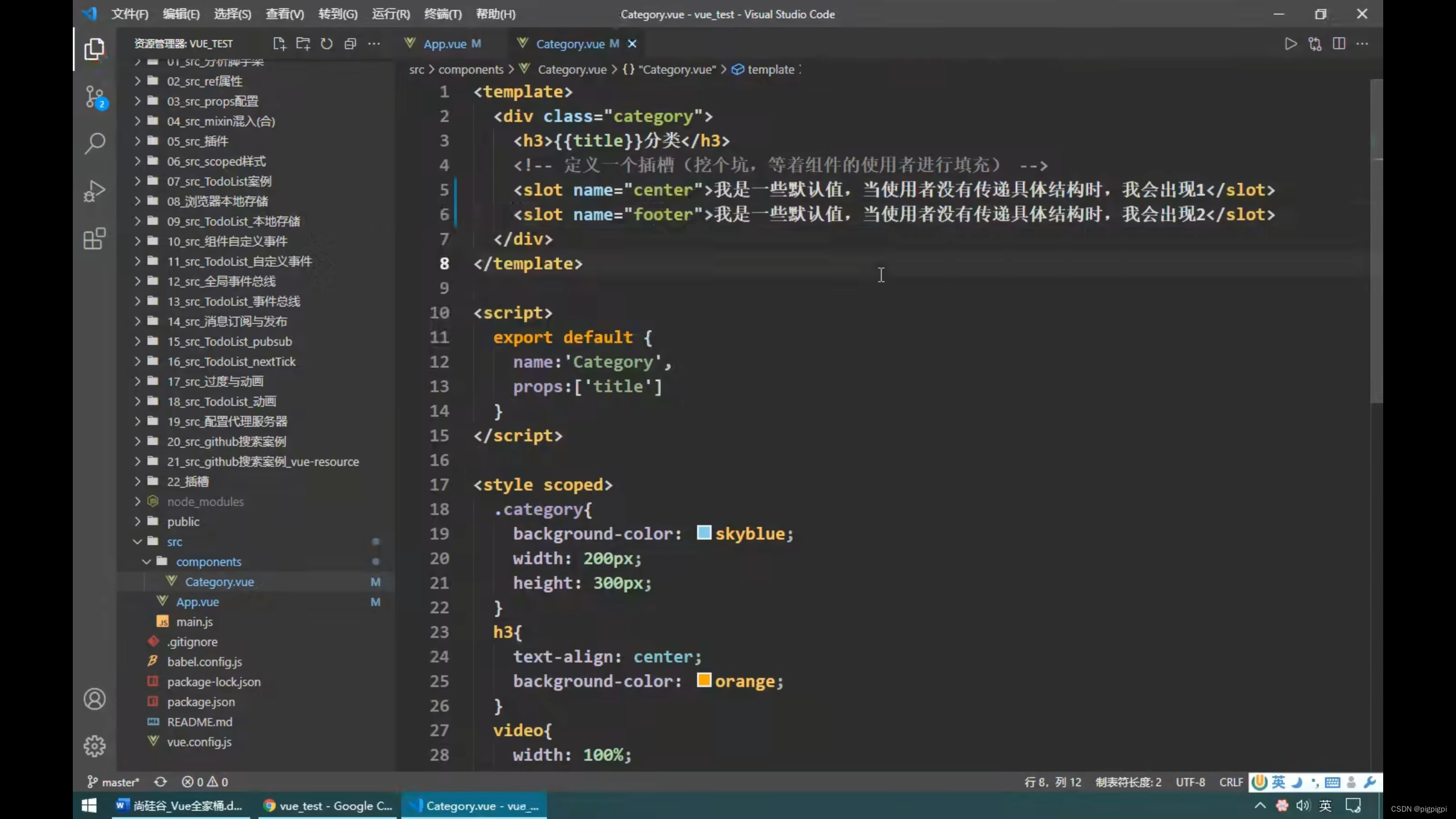
Task: Open the notification center icon
Action: click(x=1353, y=805)
